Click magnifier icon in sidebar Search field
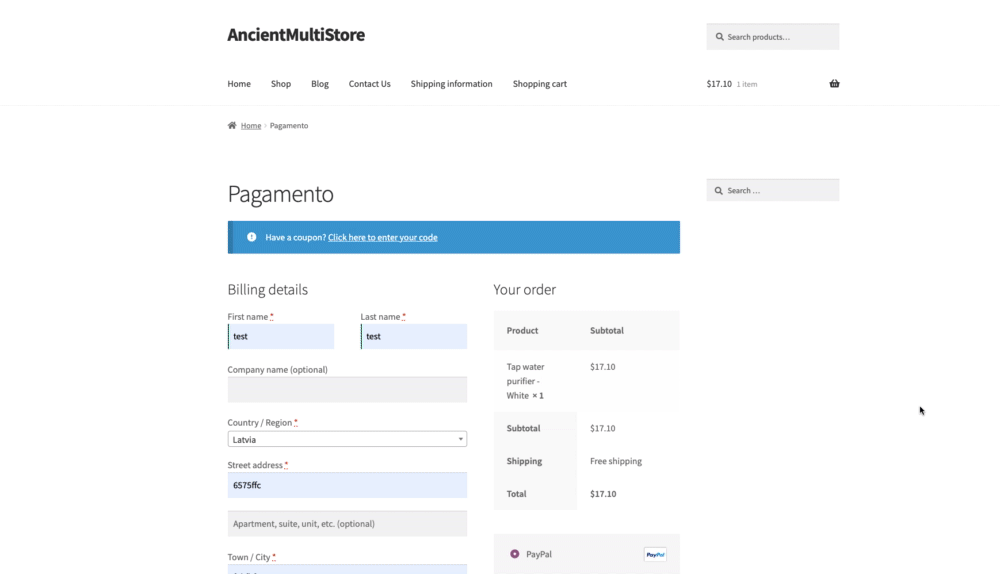The width and height of the screenshot is (1000, 574). (x=719, y=191)
